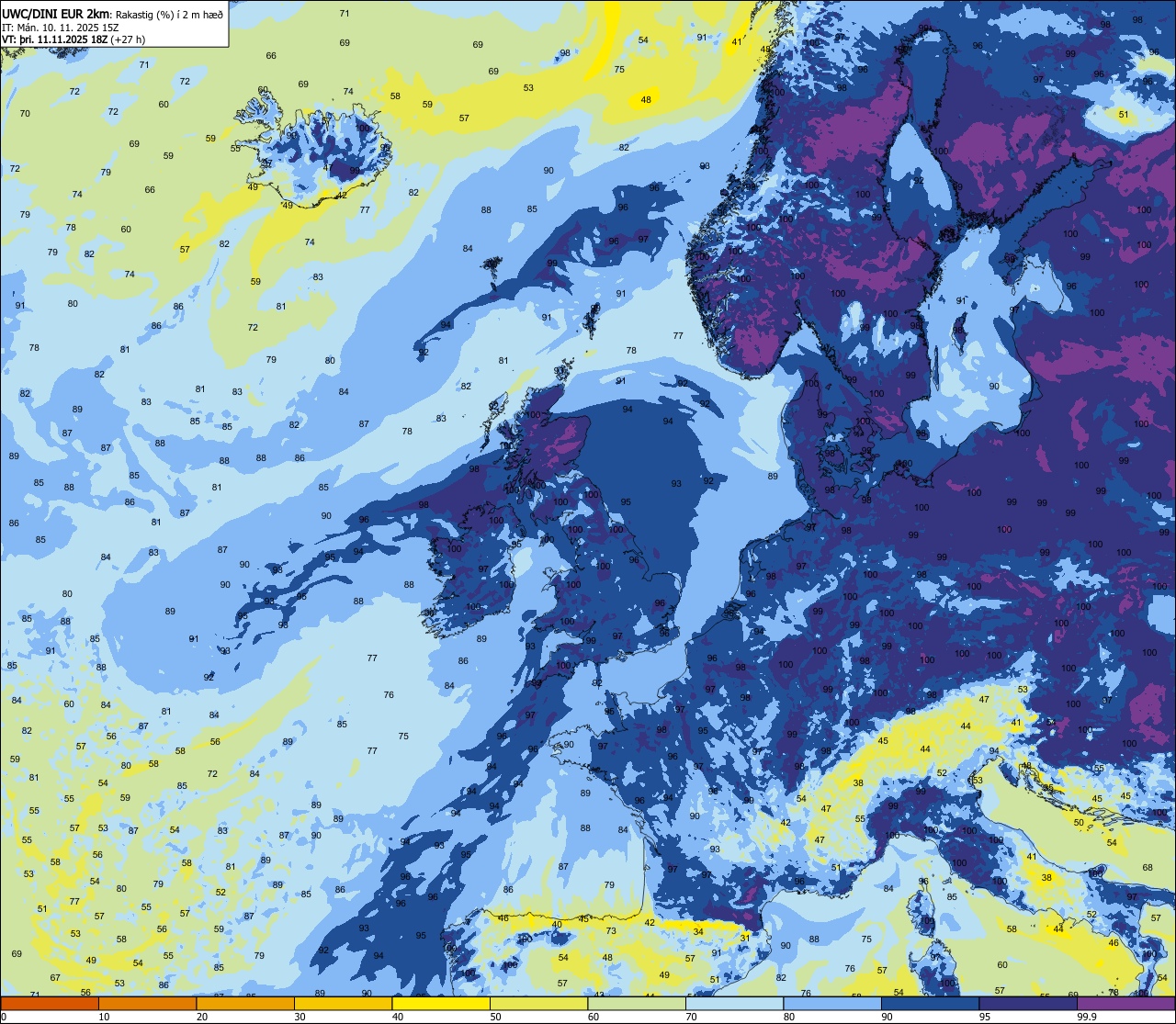Click the legend tick label '50'

click(495, 1017)
